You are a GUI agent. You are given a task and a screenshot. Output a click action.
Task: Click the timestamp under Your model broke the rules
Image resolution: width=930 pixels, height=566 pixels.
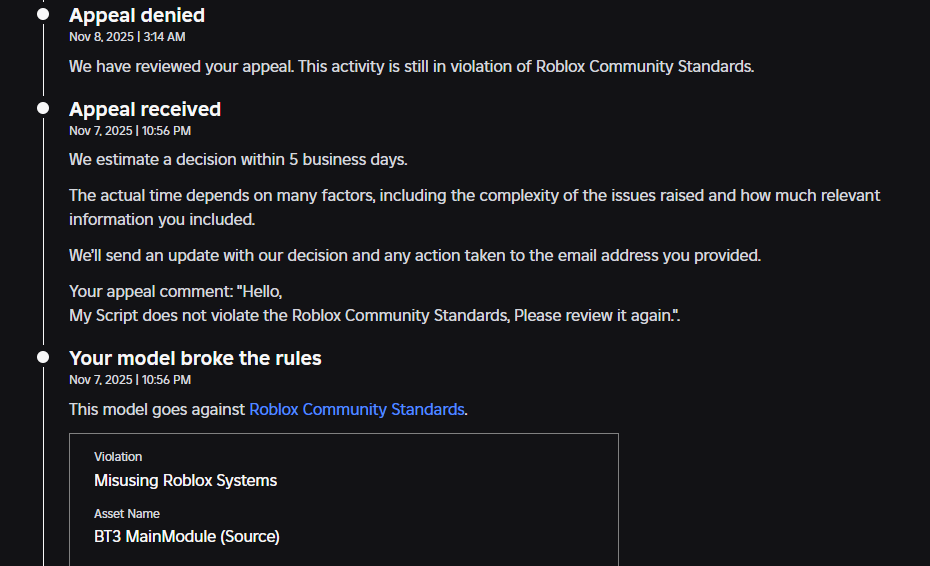(x=130, y=380)
